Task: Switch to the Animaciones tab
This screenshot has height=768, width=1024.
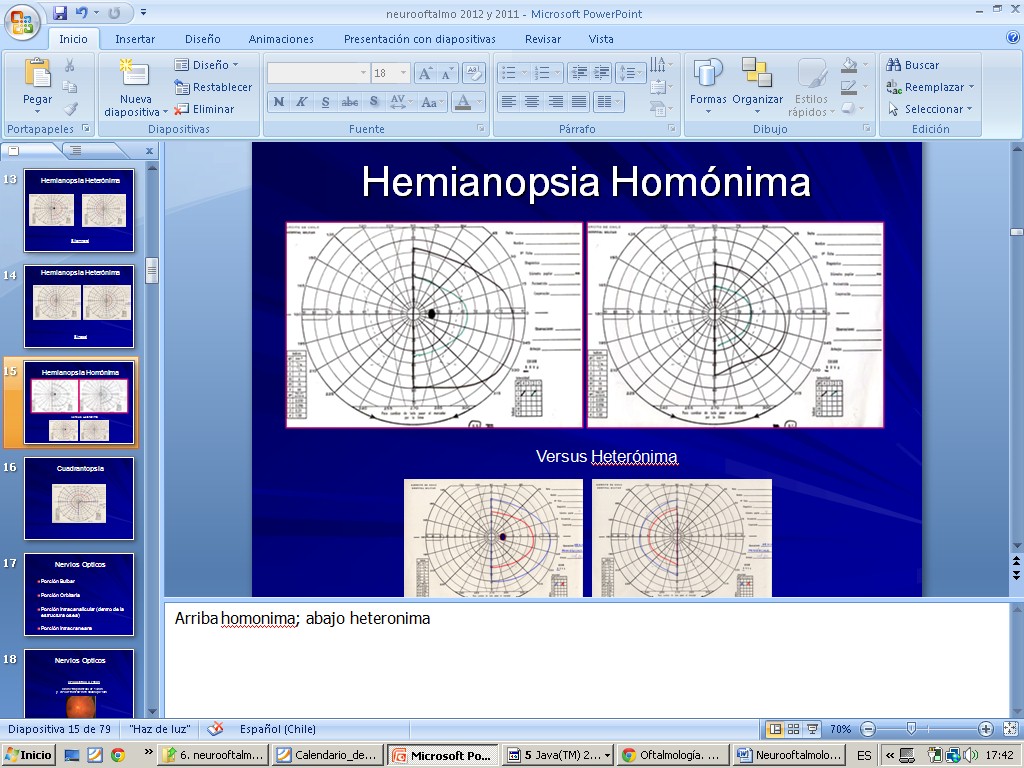Action: pos(281,39)
